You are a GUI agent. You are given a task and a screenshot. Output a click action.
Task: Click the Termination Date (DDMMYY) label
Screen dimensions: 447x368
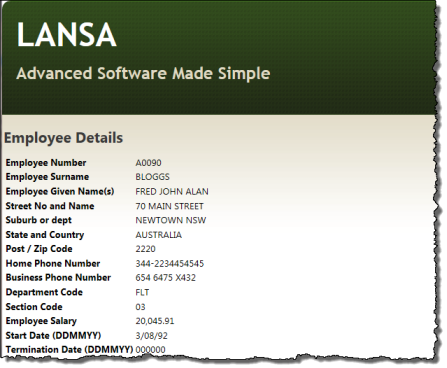[69, 350]
